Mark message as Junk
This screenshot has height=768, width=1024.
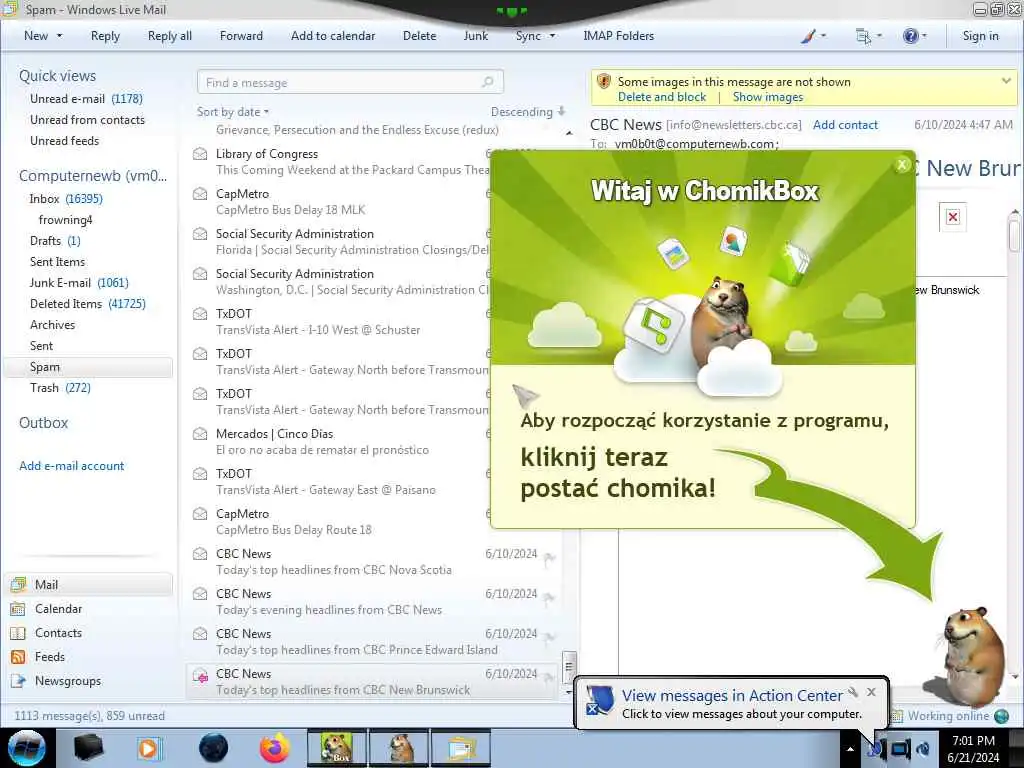tap(475, 36)
